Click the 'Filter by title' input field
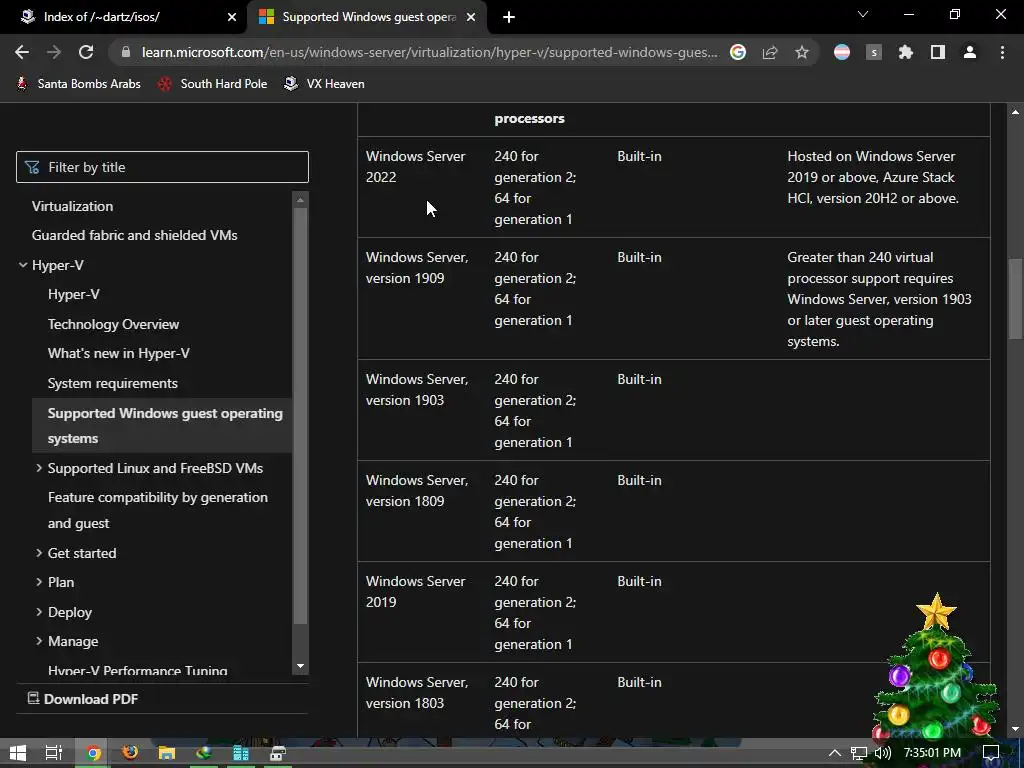 coord(162,167)
